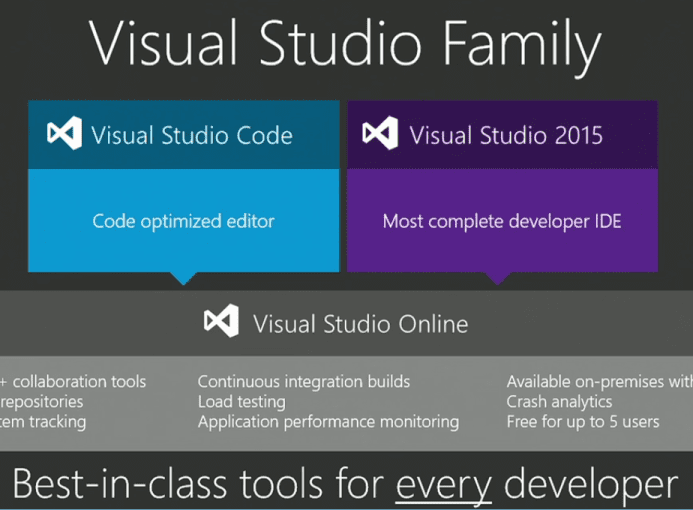Click 'Most complete developer IDE' description
Image resolution: width=693 pixels, height=510 pixels.
point(502,221)
